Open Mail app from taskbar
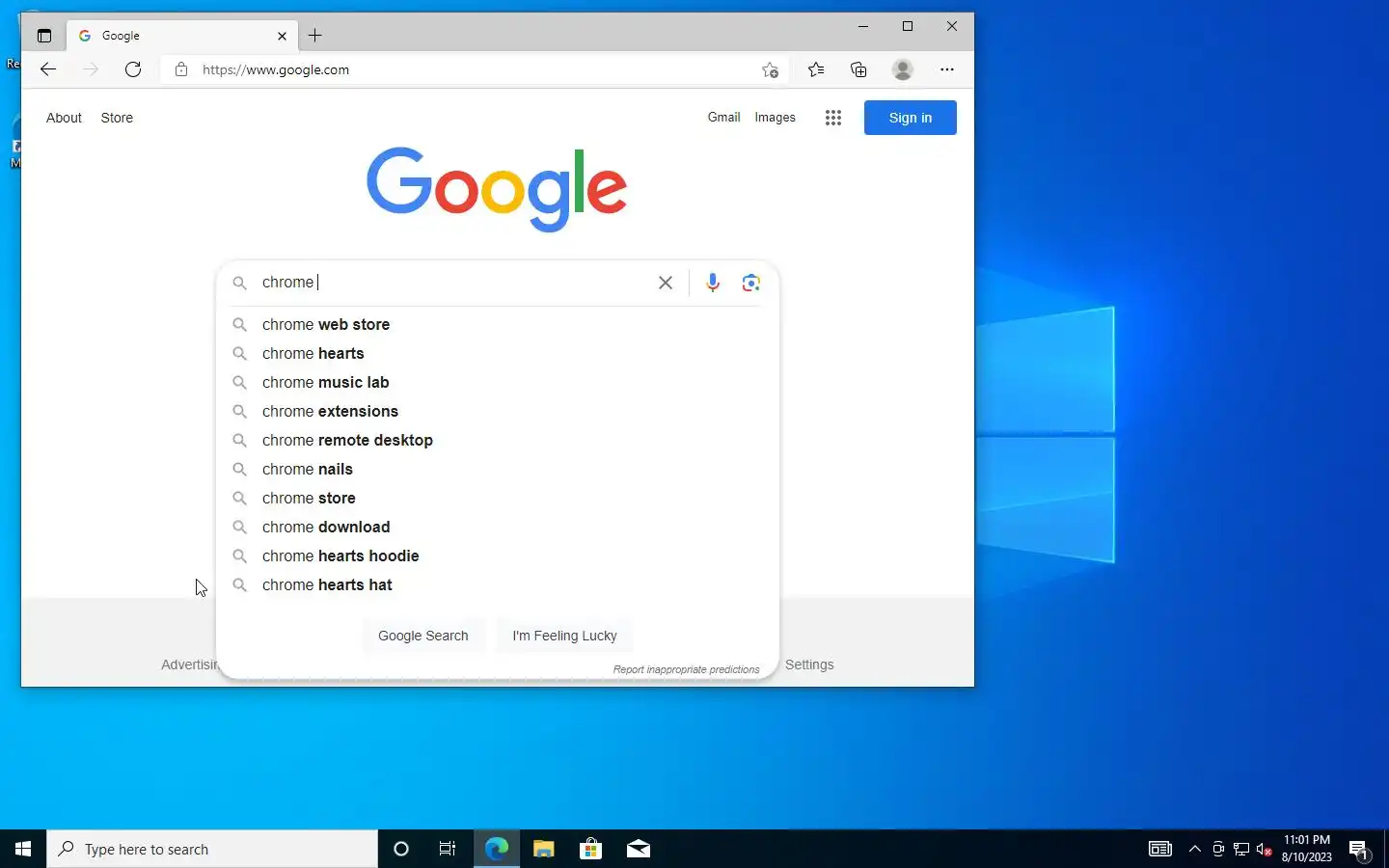The height and width of the screenshot is (868, 1389). [639, 849]
